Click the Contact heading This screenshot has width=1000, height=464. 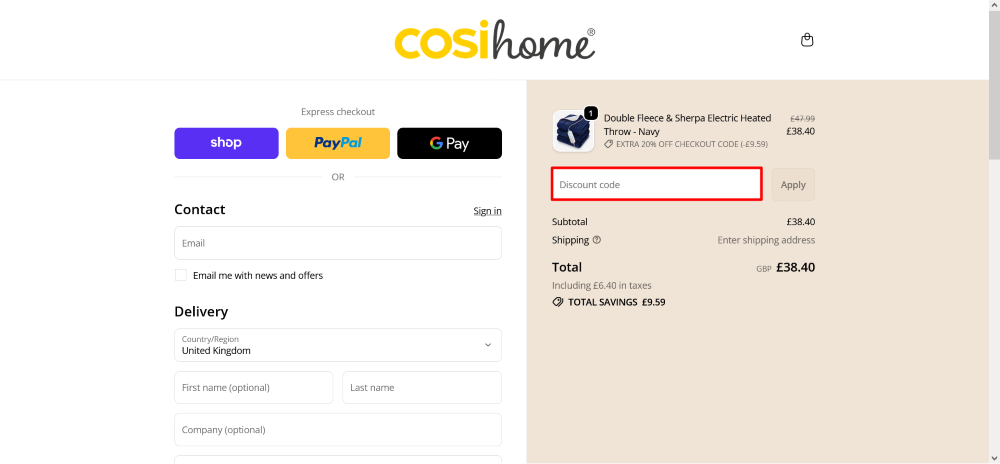(x=200, y=210)
